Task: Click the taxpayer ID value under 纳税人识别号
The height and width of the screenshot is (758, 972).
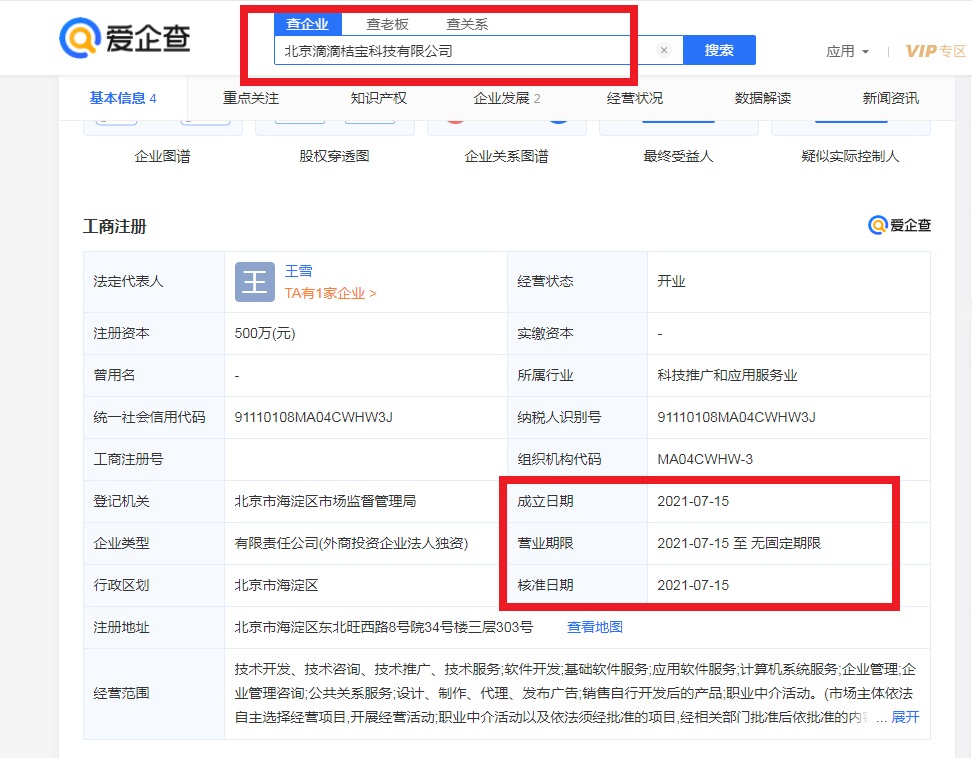Action: click(736, 417)
